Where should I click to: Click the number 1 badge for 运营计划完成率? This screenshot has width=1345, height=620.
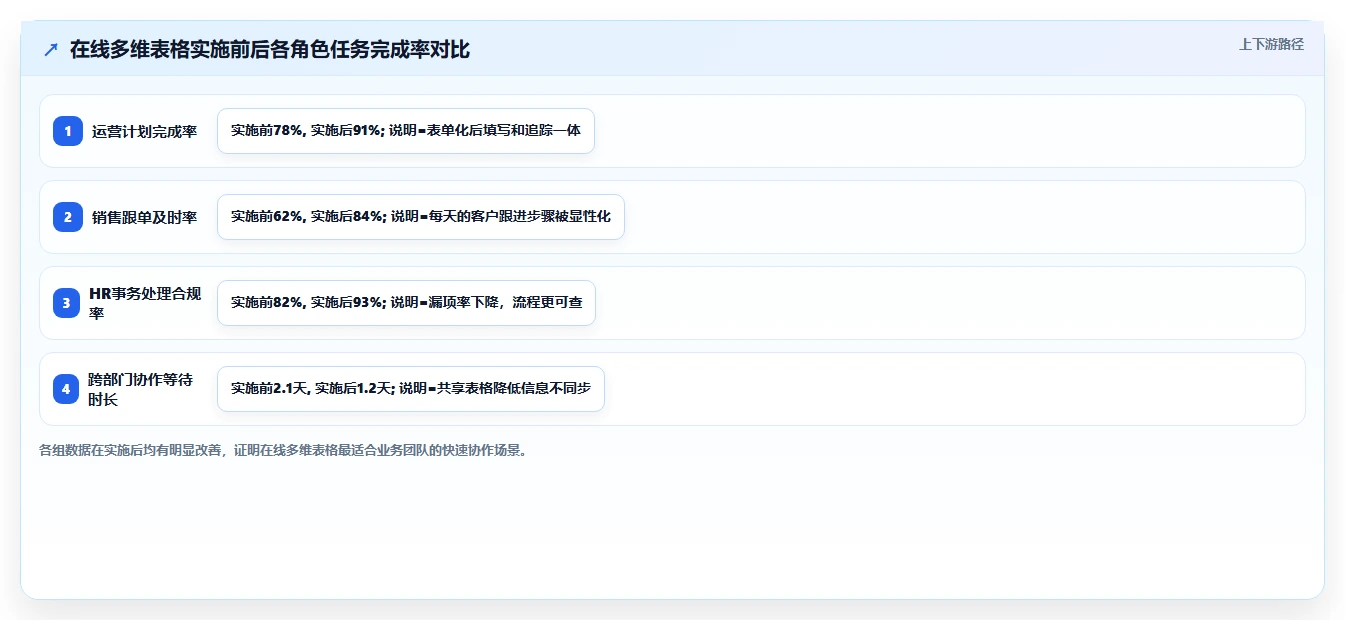(68, 131)
